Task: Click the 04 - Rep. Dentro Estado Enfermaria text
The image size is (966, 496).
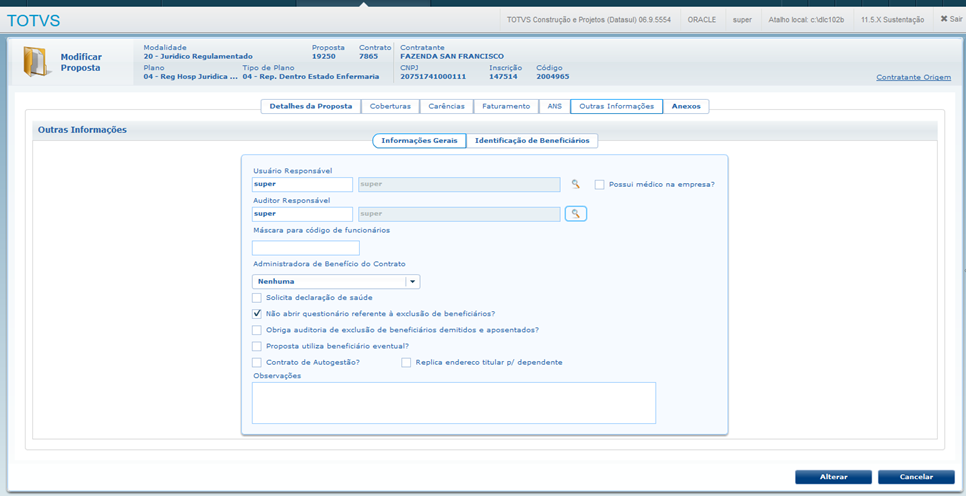Action: [x=310, y=76]
